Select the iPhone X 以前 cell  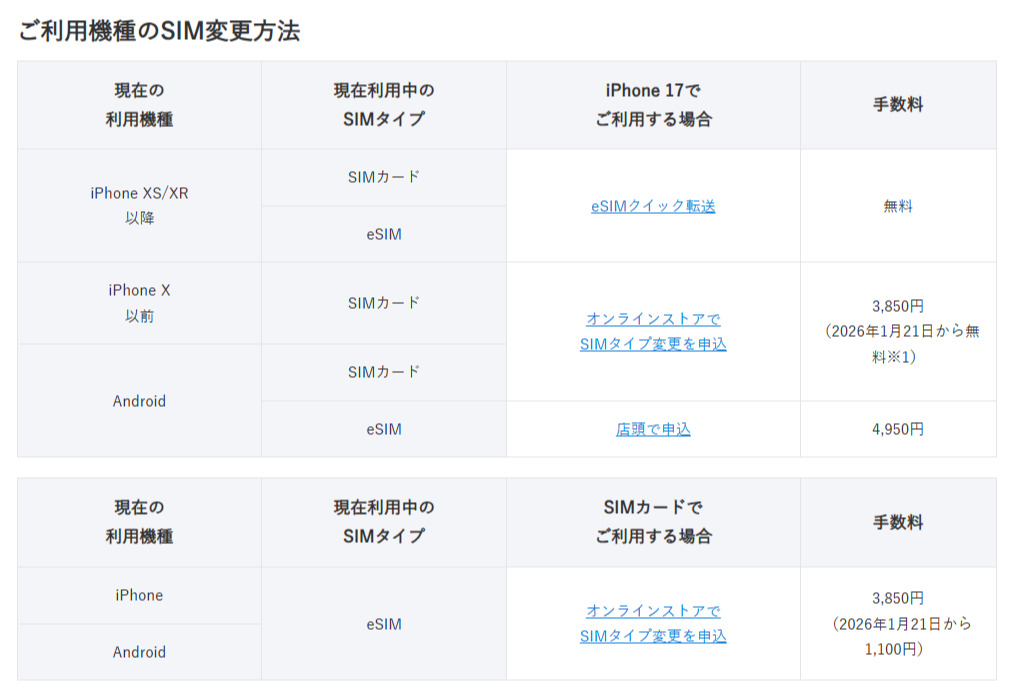(x=139, y=303)
